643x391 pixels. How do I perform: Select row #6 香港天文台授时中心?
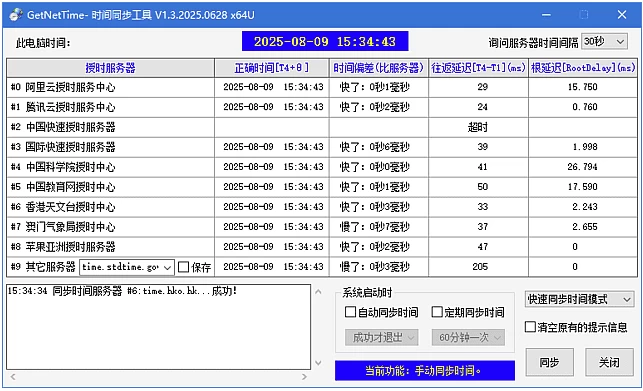(x=322, y=207)
